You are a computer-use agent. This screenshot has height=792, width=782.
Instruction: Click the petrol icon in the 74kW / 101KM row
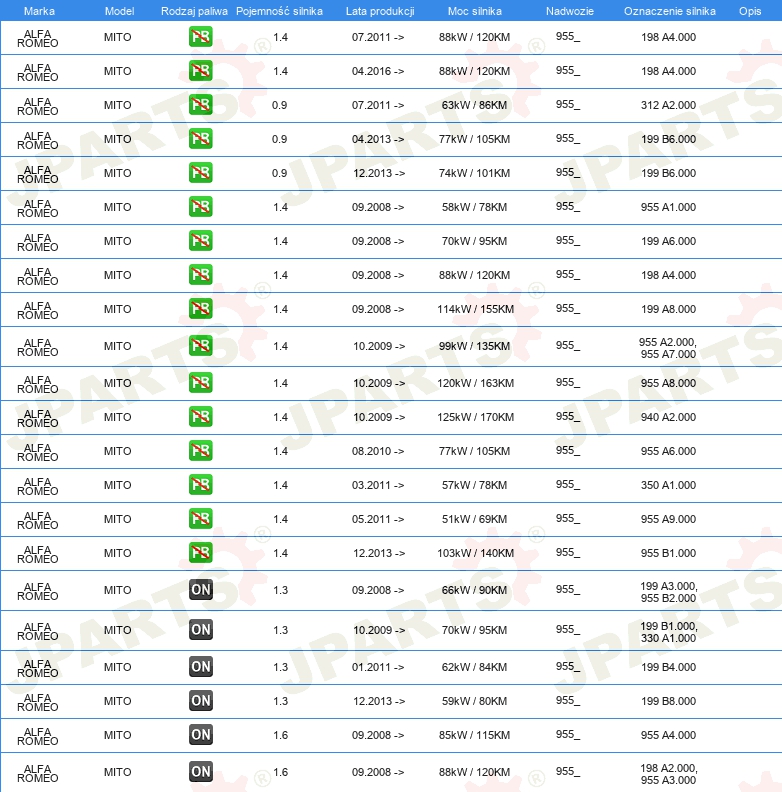click(200, 173)
